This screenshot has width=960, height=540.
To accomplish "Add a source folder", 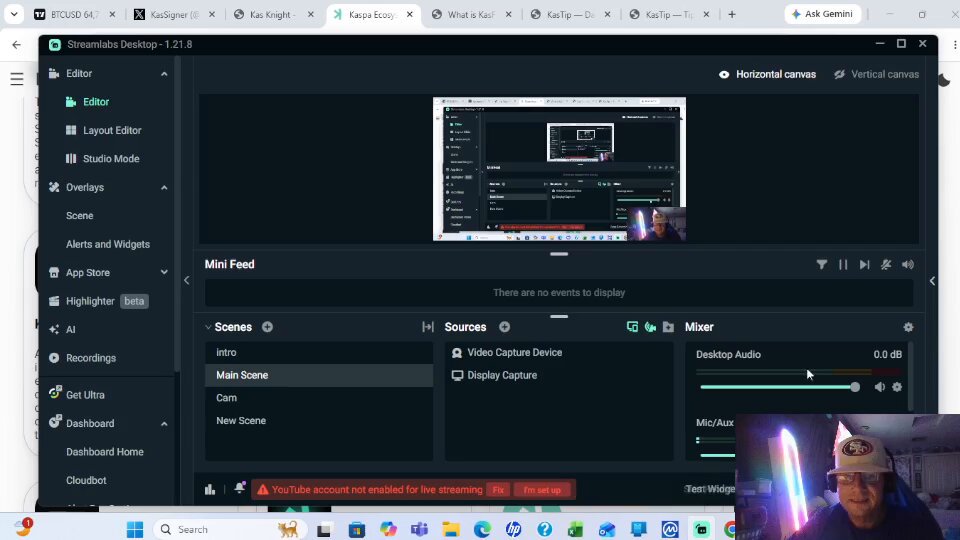I will click(x=668, y=327).
